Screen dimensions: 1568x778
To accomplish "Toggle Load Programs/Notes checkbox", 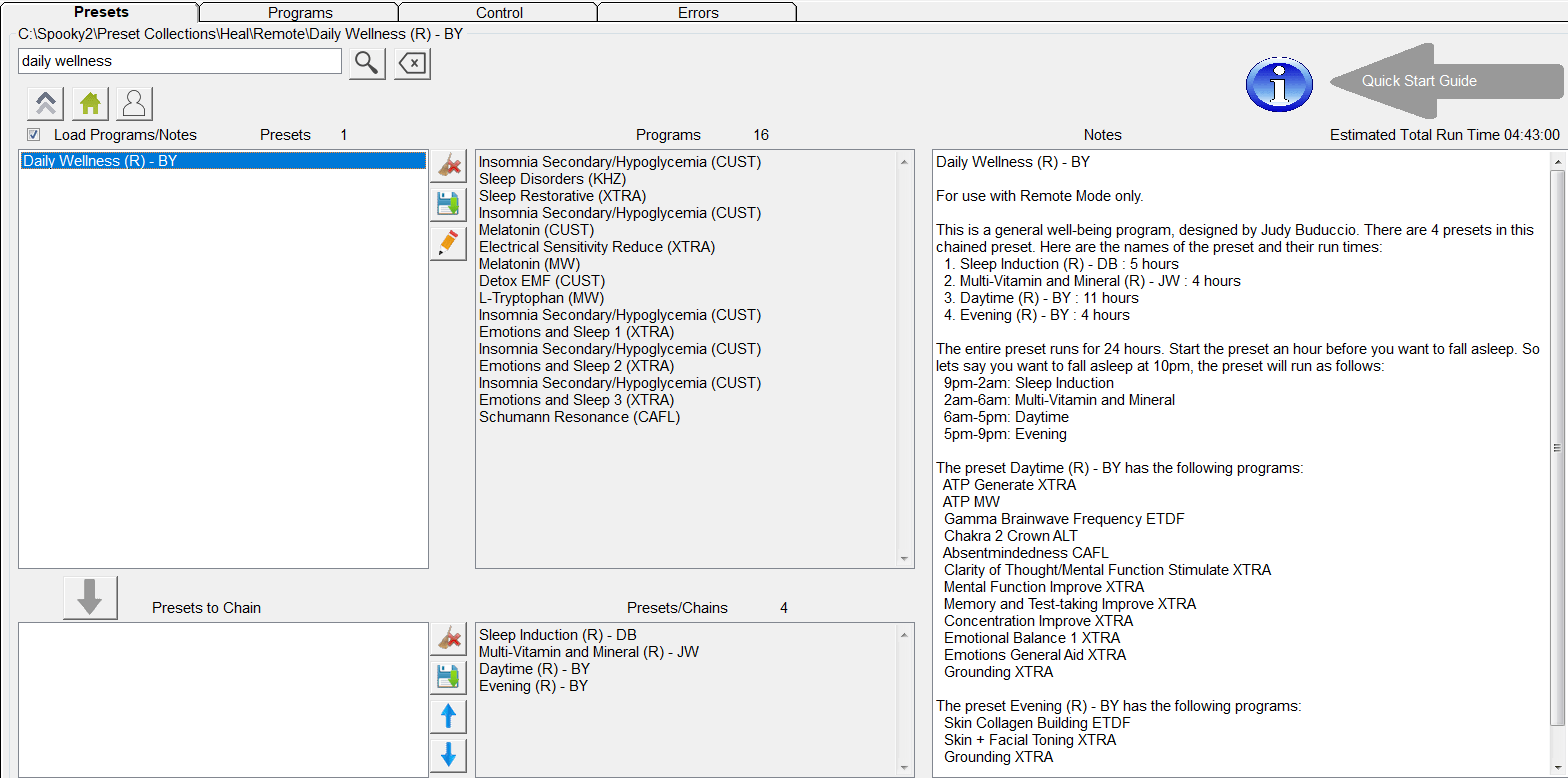I will (34, 135).
